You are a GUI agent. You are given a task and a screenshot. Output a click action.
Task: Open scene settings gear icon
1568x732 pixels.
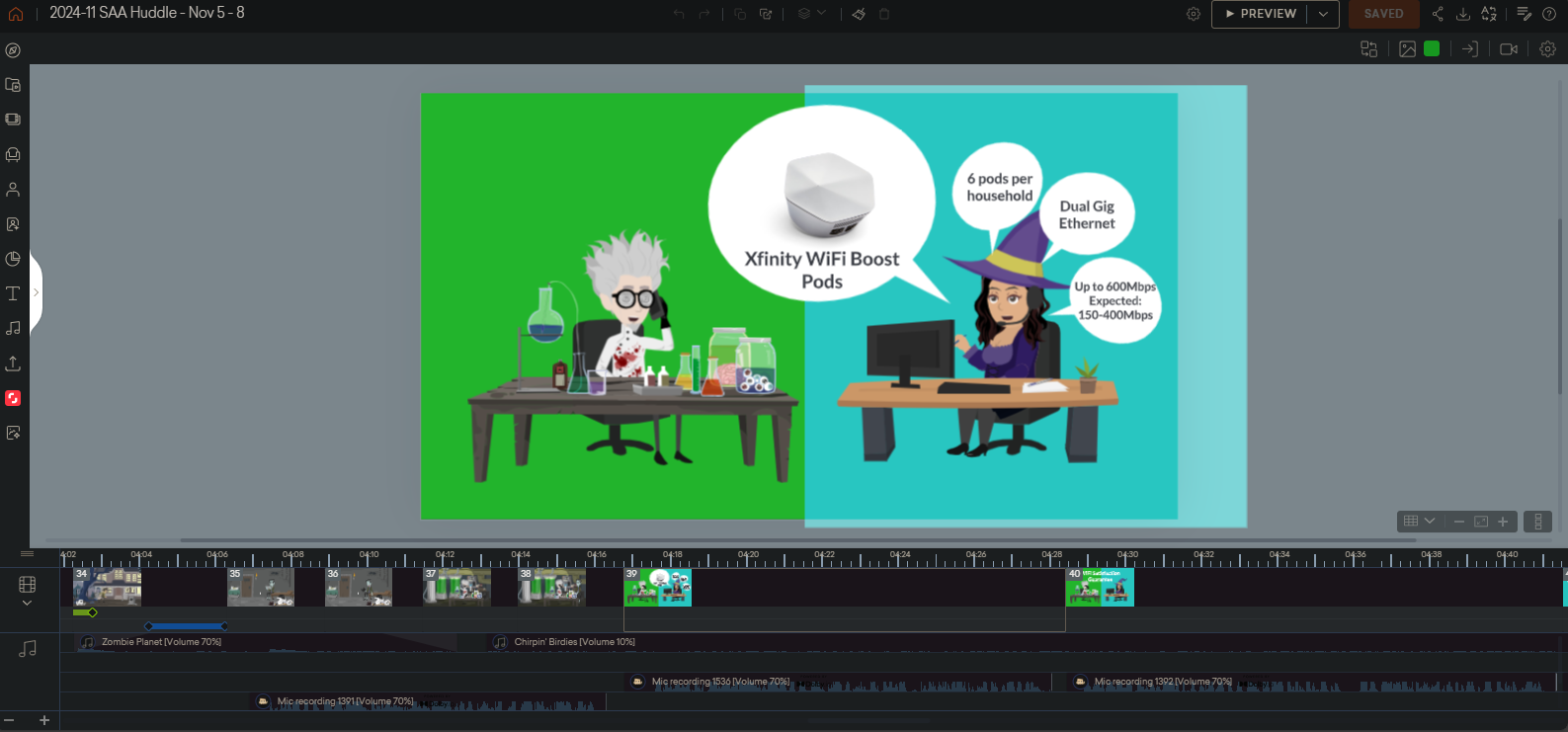1548,49
